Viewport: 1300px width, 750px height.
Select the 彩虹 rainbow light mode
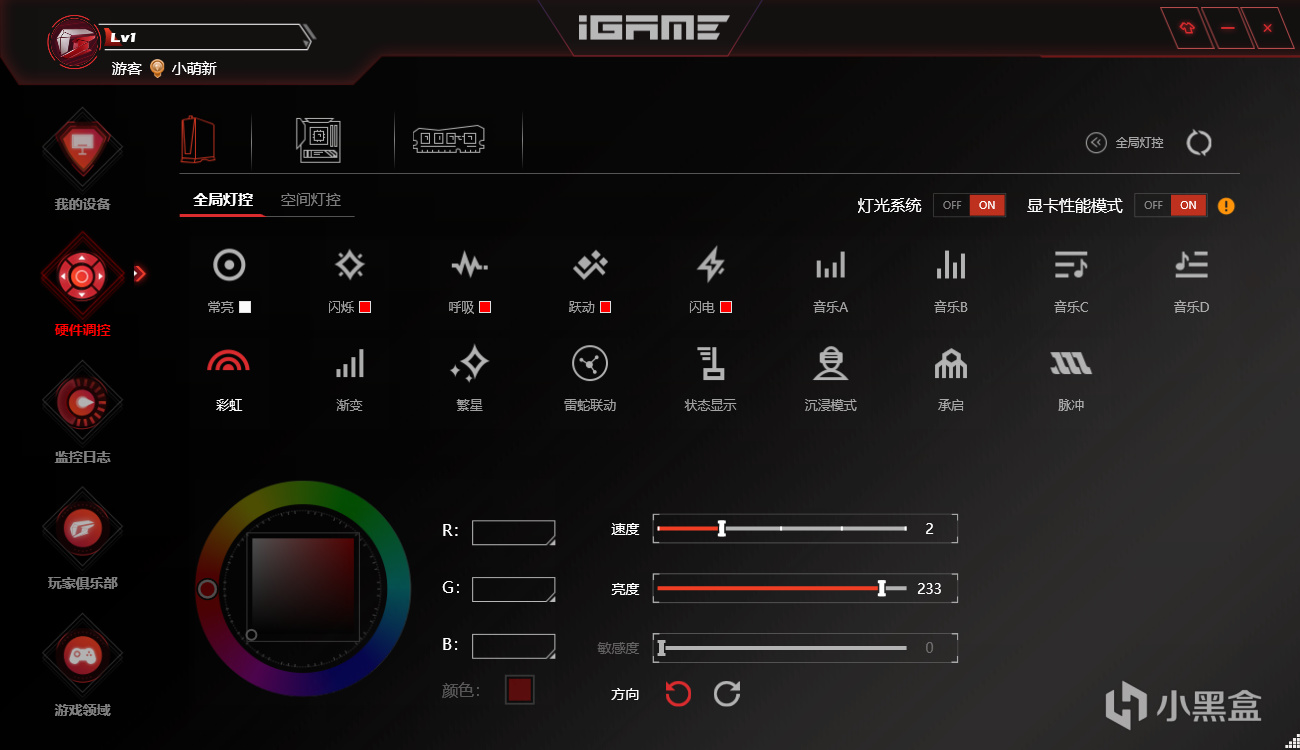coord(229,363)
